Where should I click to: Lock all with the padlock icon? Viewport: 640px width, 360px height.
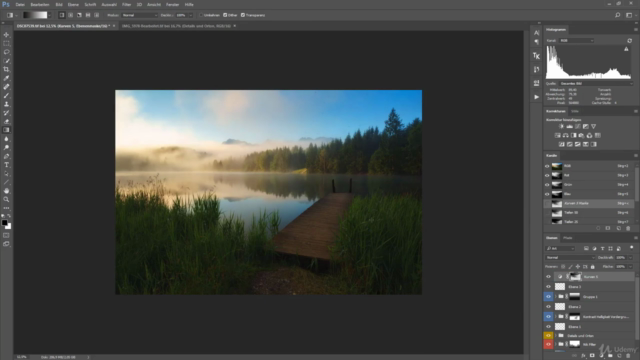(x=593, y=267)
